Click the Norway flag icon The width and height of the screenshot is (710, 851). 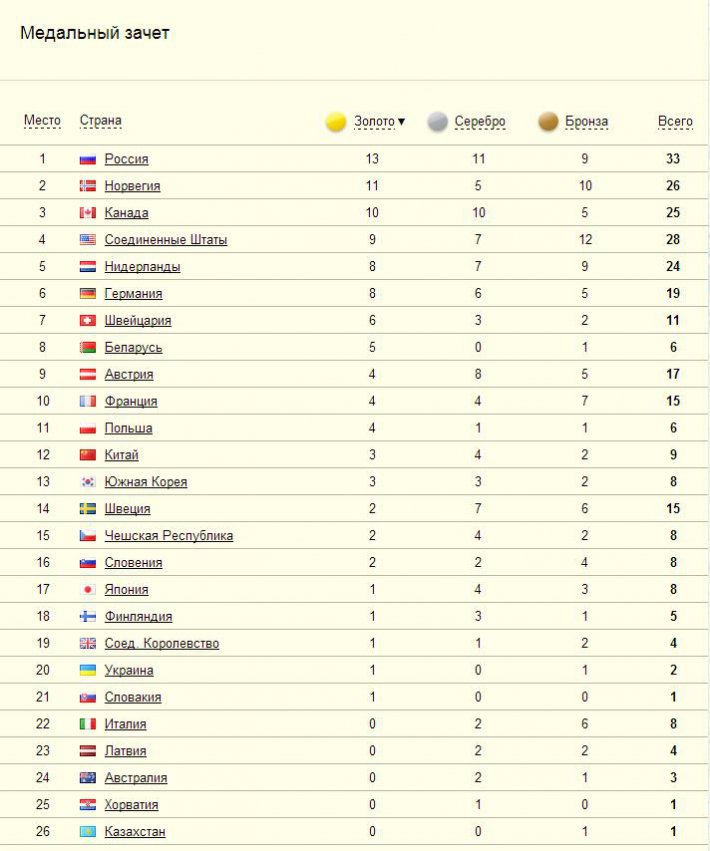[87, 186]
